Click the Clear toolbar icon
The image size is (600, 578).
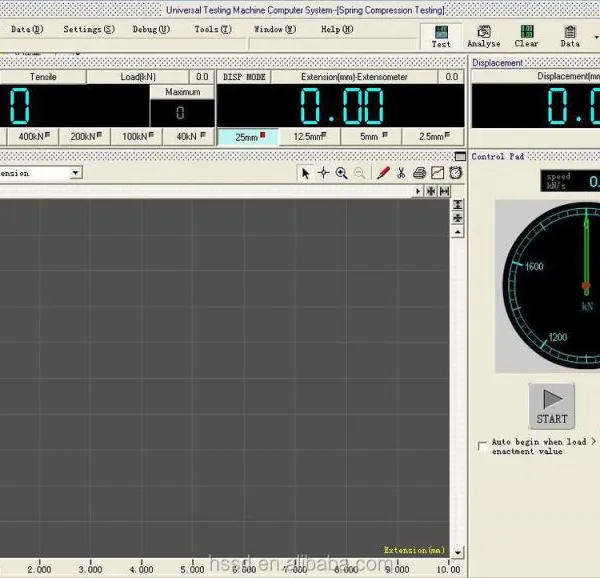pyautogui.click(x=527, y=37)
